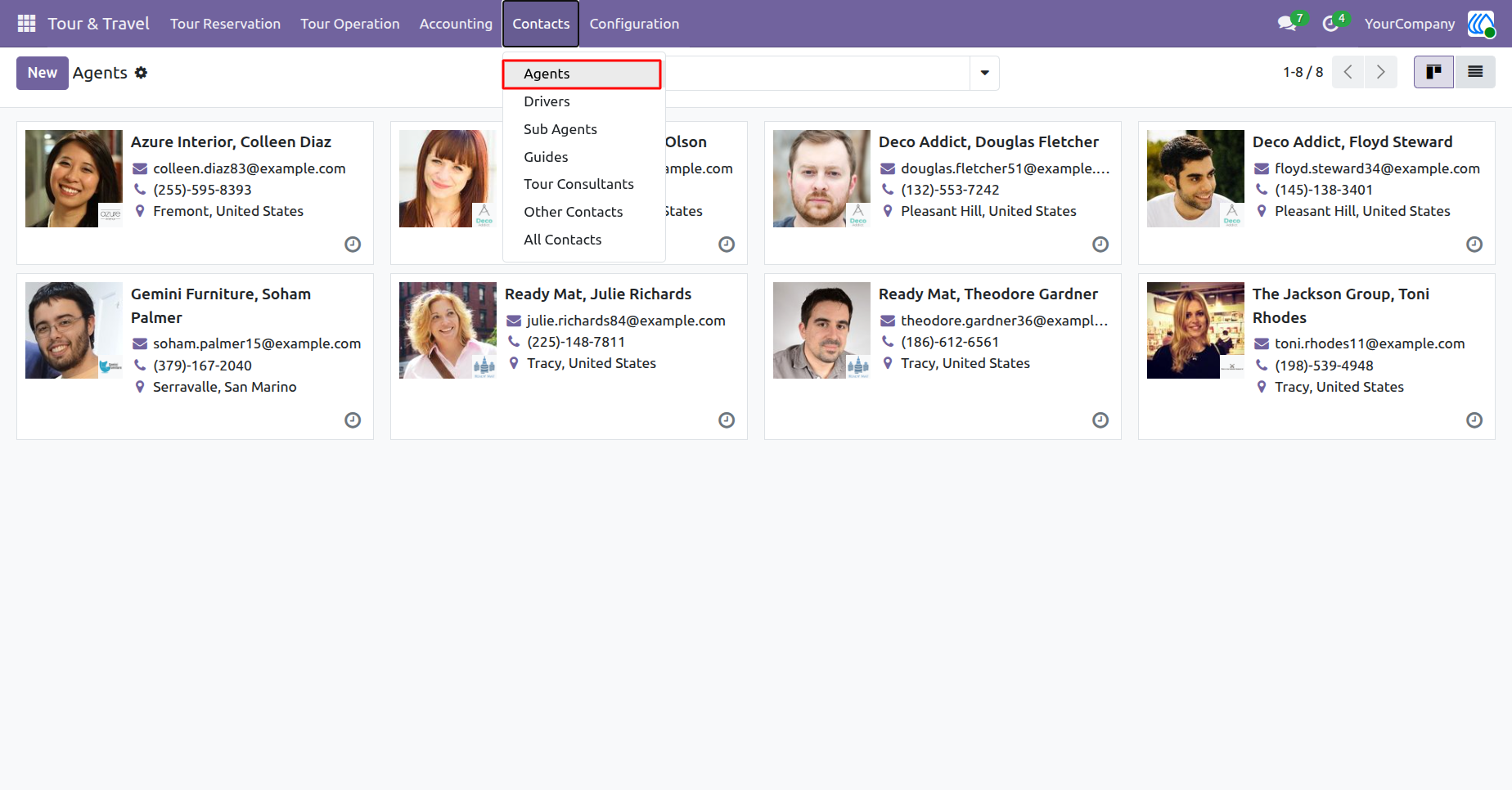Image resolution: width=1512 pixels, height=790 pixels.
Task: Open the Accounting menu
Action: (x=456, y=24)
